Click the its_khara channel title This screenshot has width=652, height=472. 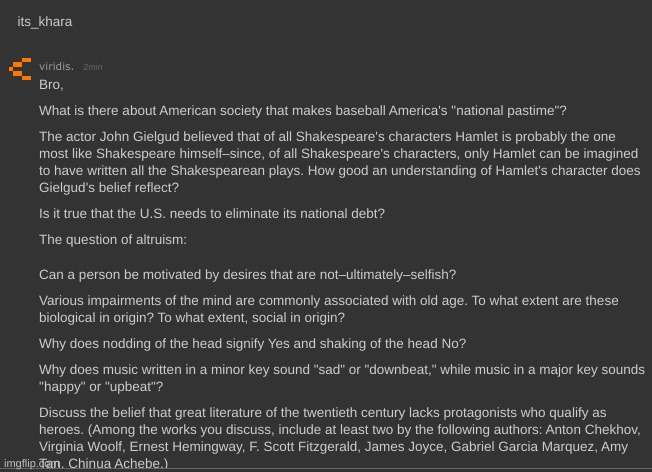[x=44, y=22]
